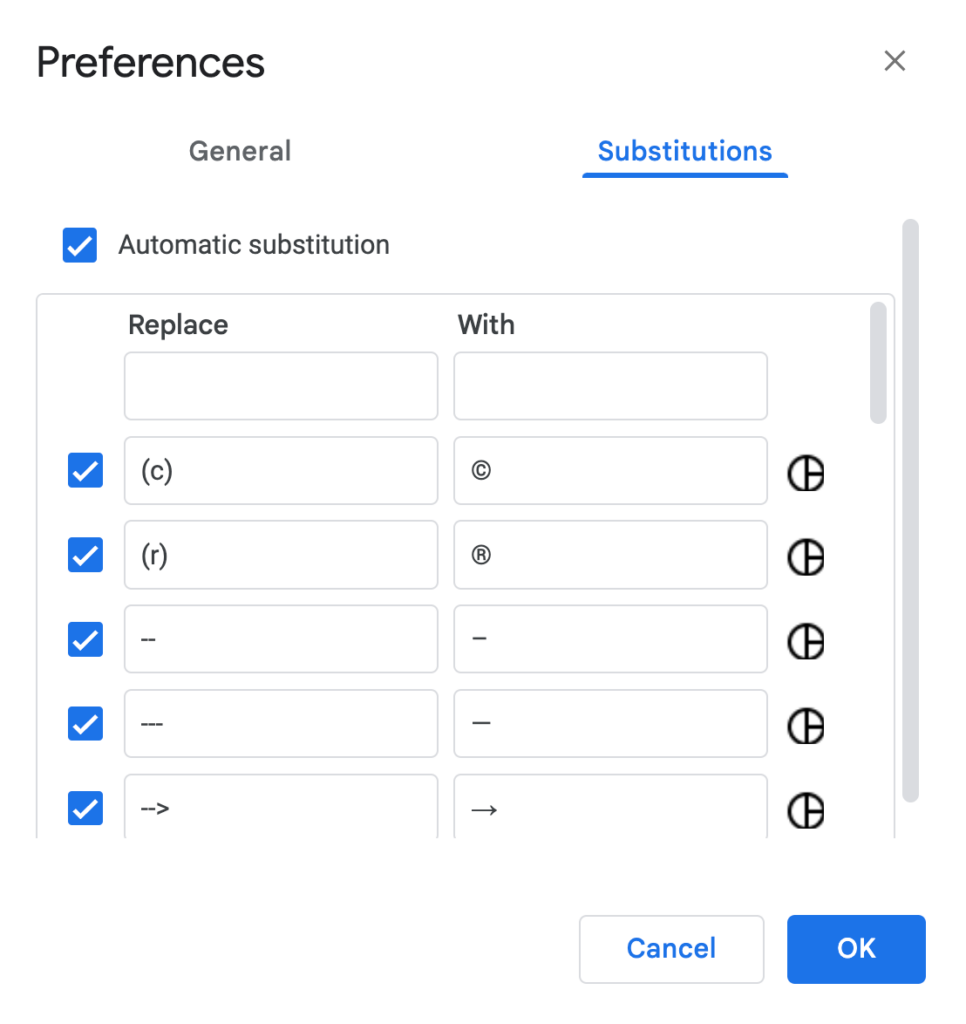
Task: Uncheck the double-hyphen substitution
Action: click(85, 639)
